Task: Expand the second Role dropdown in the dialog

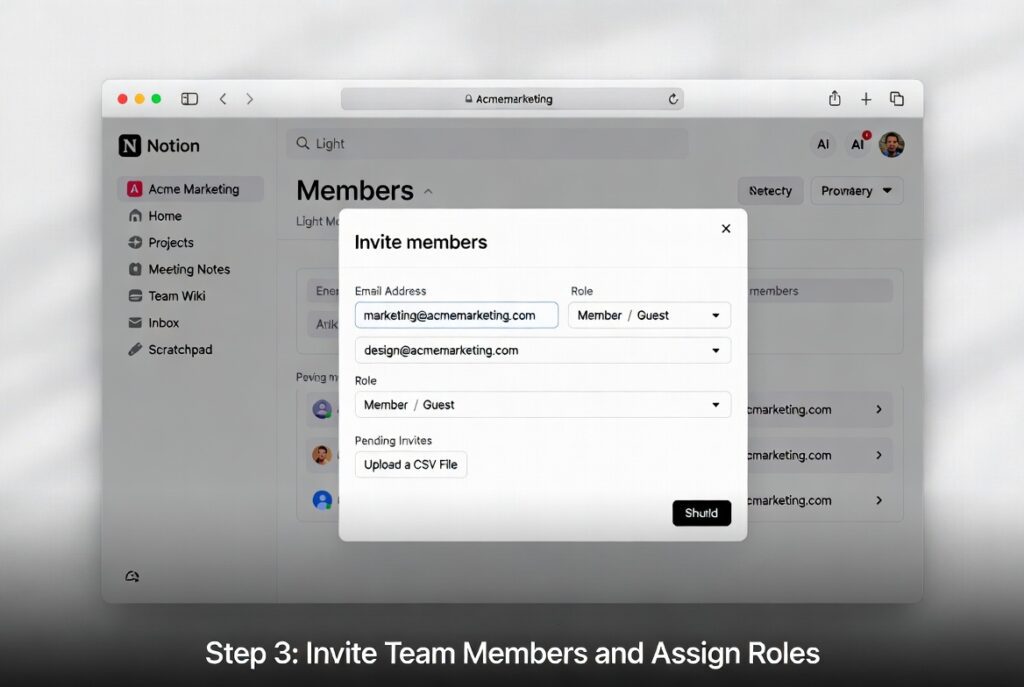Action: (543, 405)
